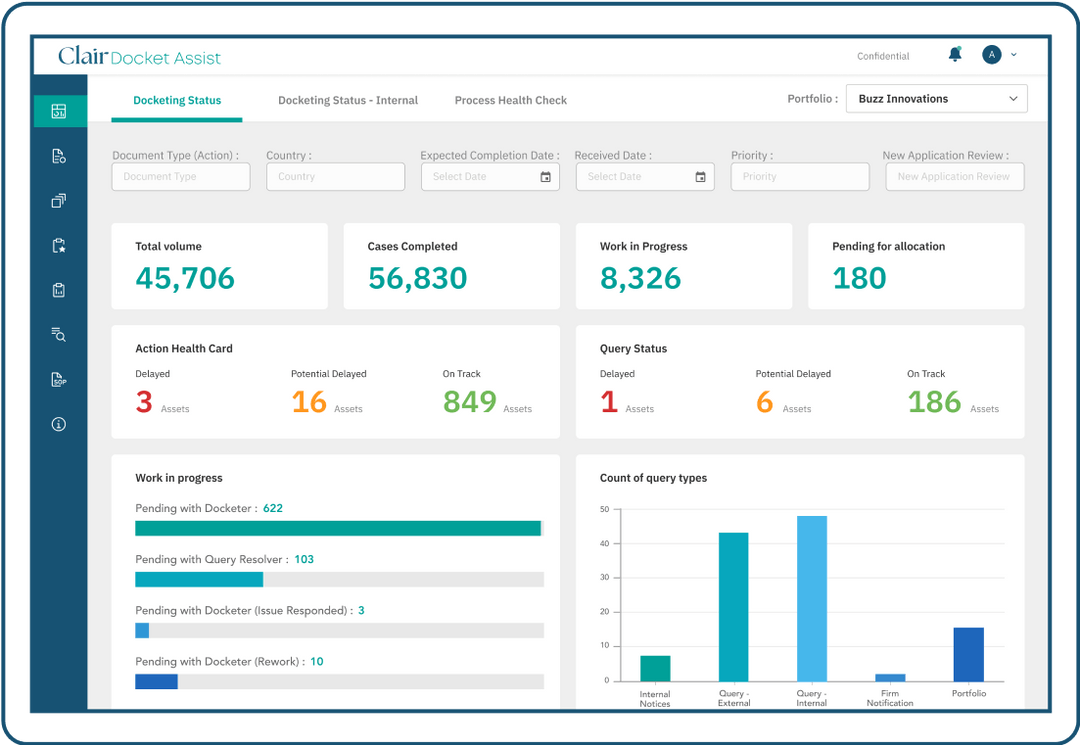Expand the Portfolio dropdown showing Buzz Innovations
Screen dimensions: 1080x745
click(936, 98)
